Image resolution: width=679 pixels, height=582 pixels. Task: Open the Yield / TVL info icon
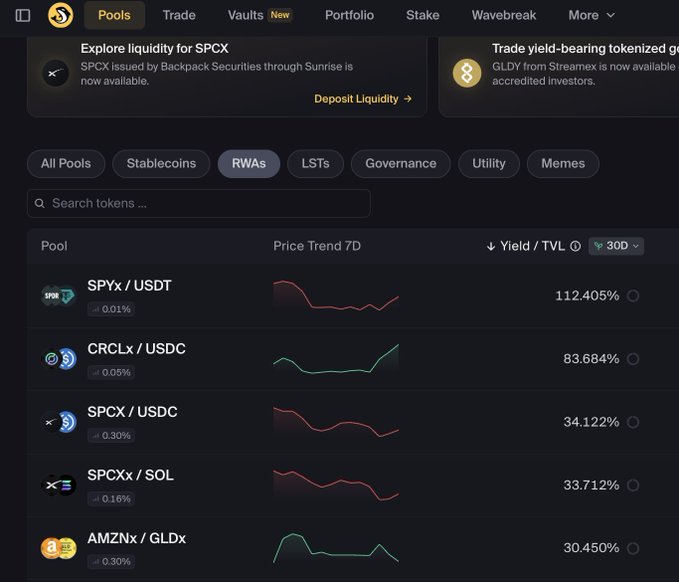[575, 246]
